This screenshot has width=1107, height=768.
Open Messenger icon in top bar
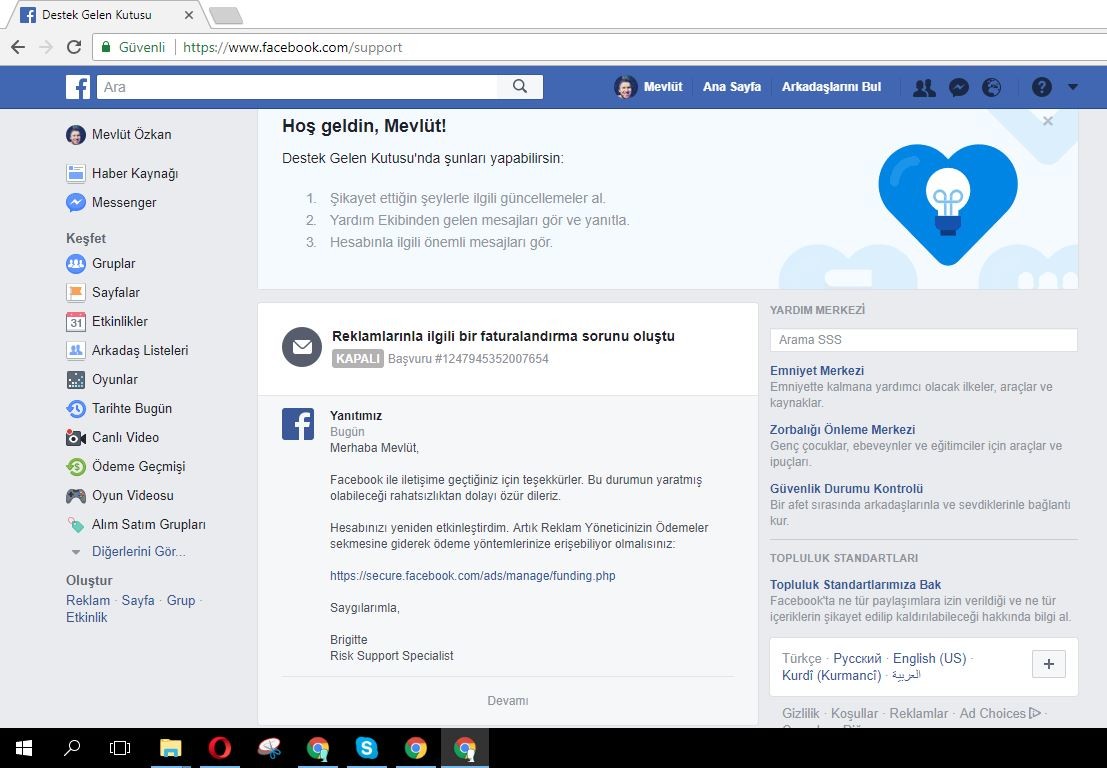click(x=958, y=88)
